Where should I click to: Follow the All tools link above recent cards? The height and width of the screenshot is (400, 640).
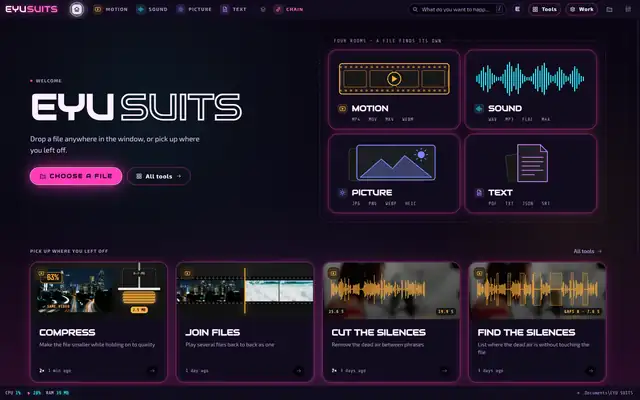tap(587, 251)
